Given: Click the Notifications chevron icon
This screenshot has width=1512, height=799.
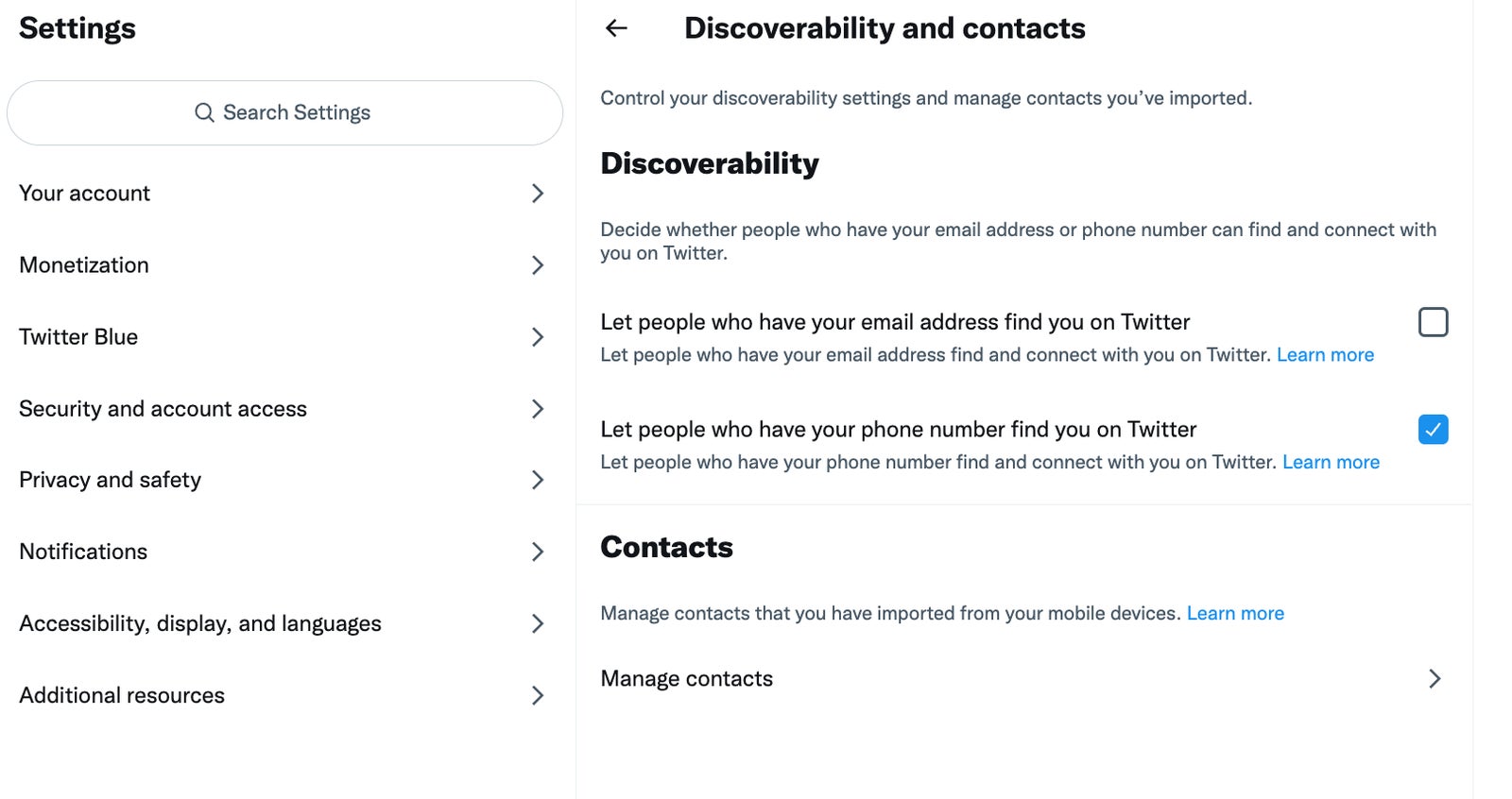Looking at the screenshot, I should coord(539,552).
